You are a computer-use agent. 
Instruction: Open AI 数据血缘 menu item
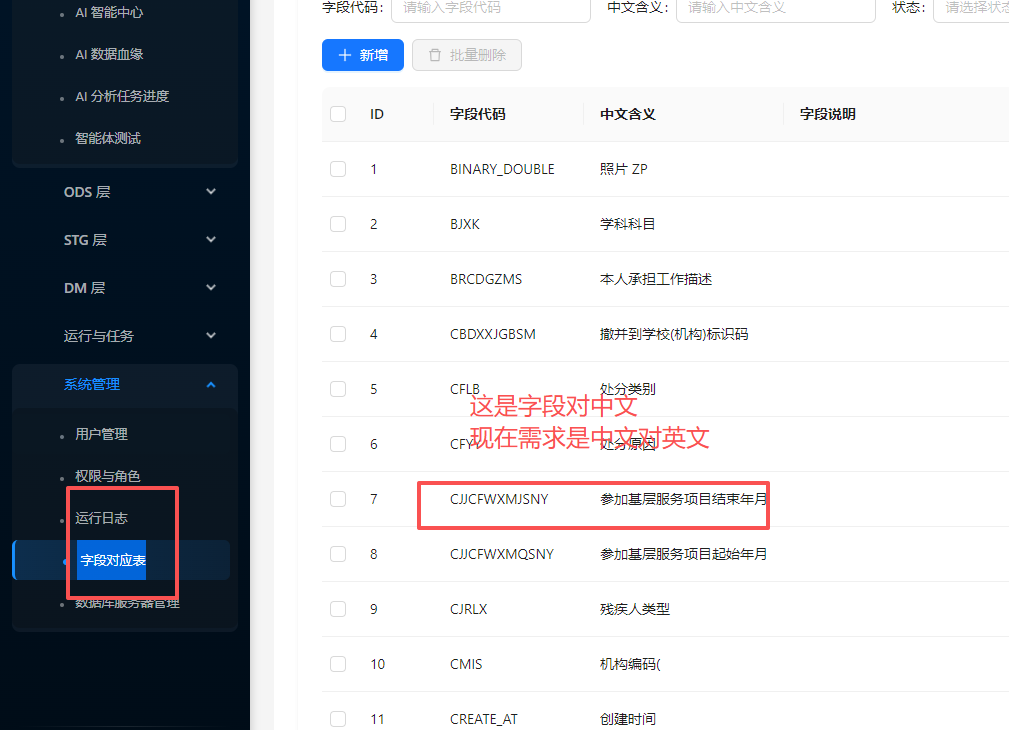coord(109,54)
